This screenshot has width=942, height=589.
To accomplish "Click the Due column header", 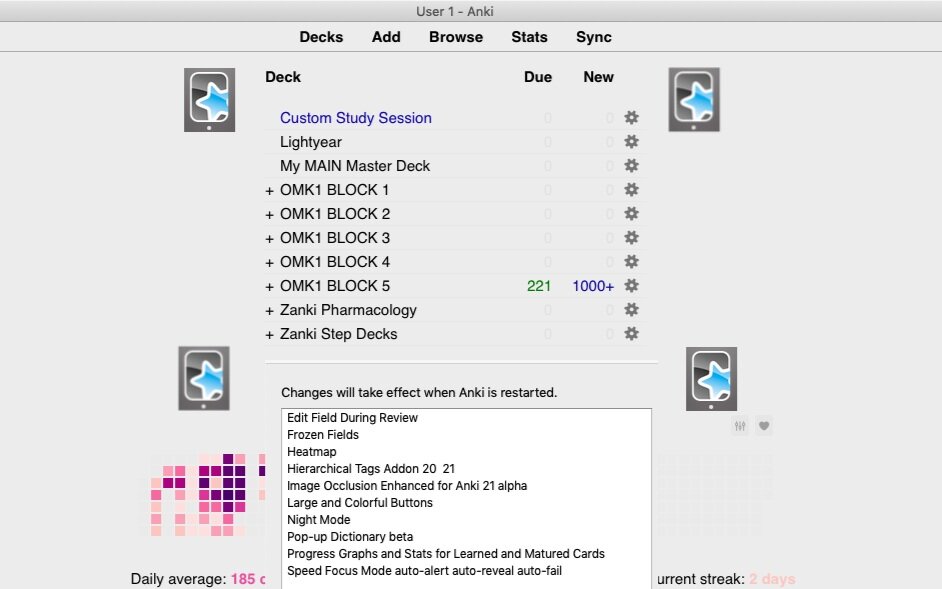I will tap(538, 77).
